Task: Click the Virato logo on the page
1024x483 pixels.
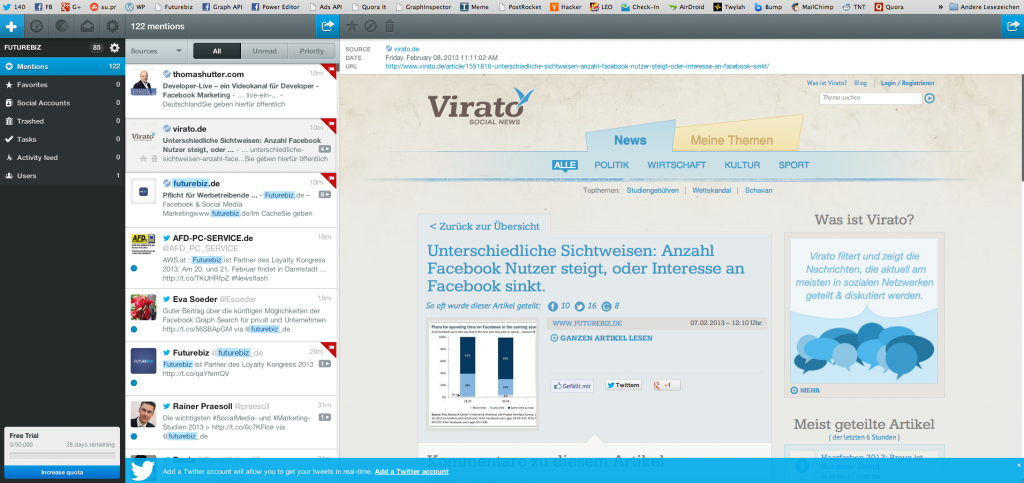Action: coord(481,108)
